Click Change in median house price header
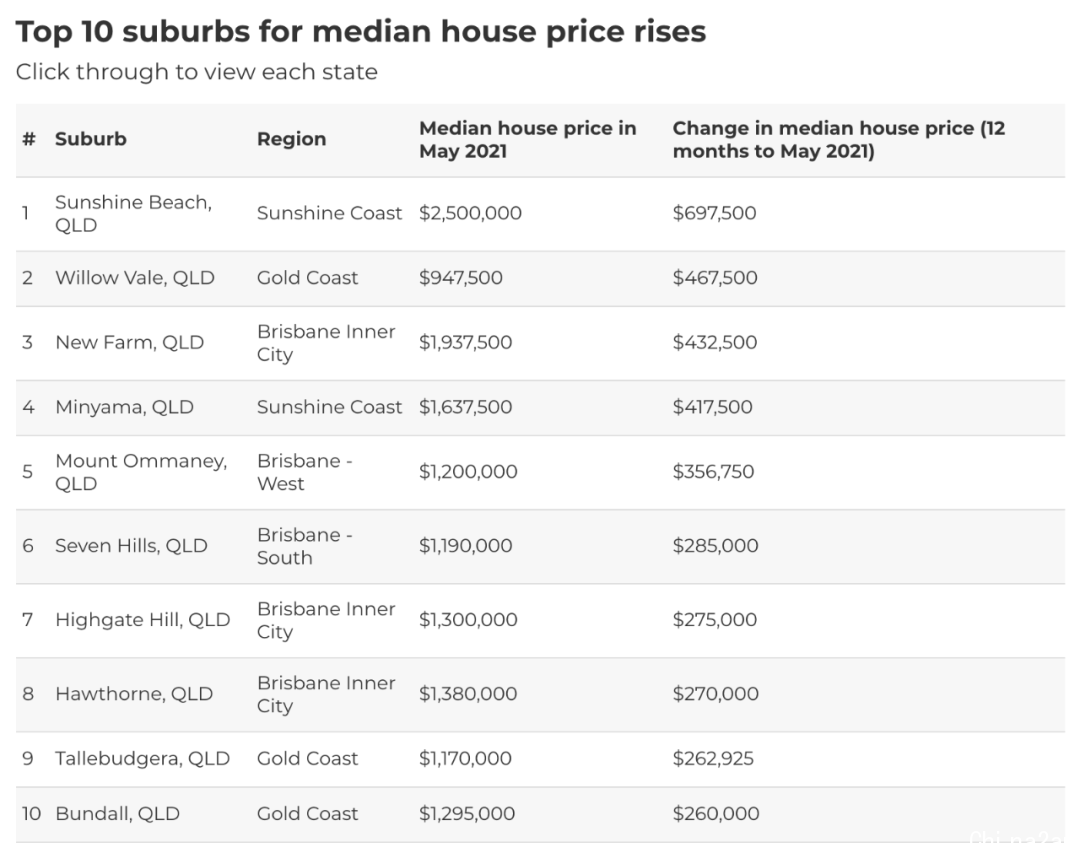Image resolution: width=1080 pixels, height=853 pixels. coord(839,139)
